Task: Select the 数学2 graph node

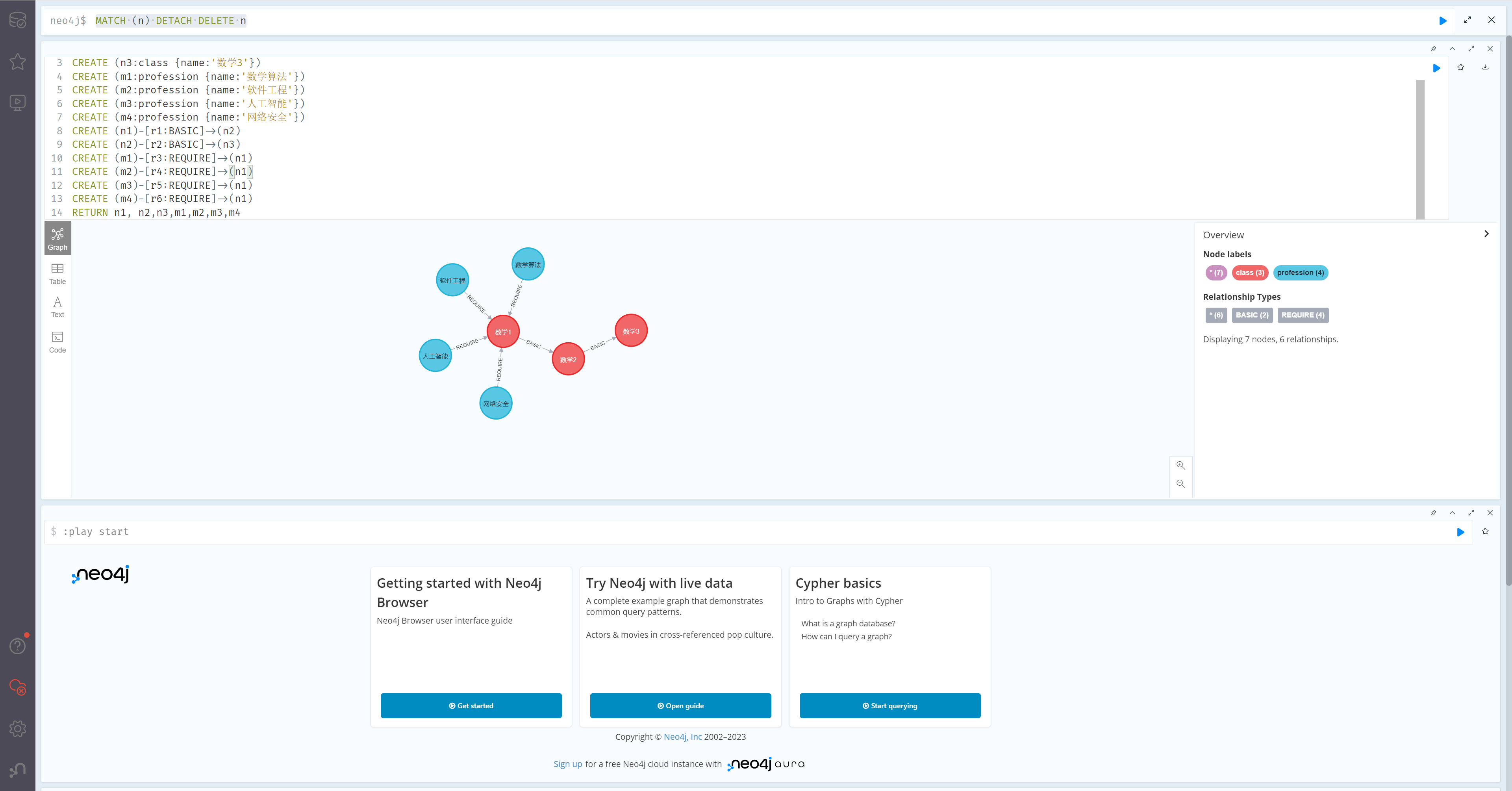Action: pyautogui.click(x=568, y=359)
